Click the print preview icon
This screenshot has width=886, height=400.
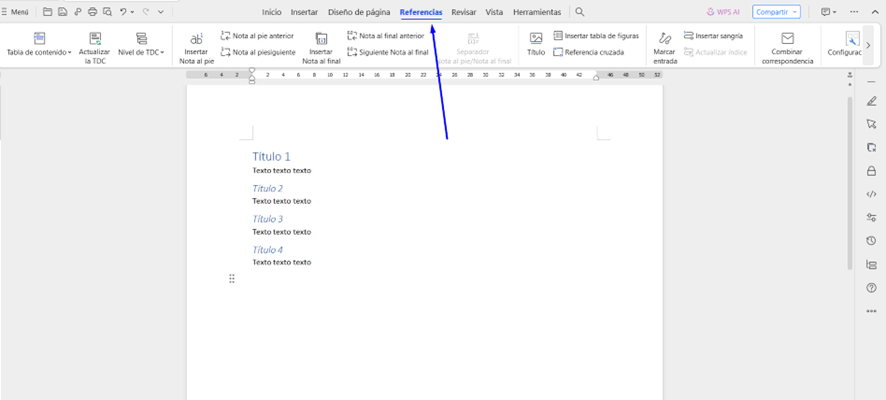[107, 12]
